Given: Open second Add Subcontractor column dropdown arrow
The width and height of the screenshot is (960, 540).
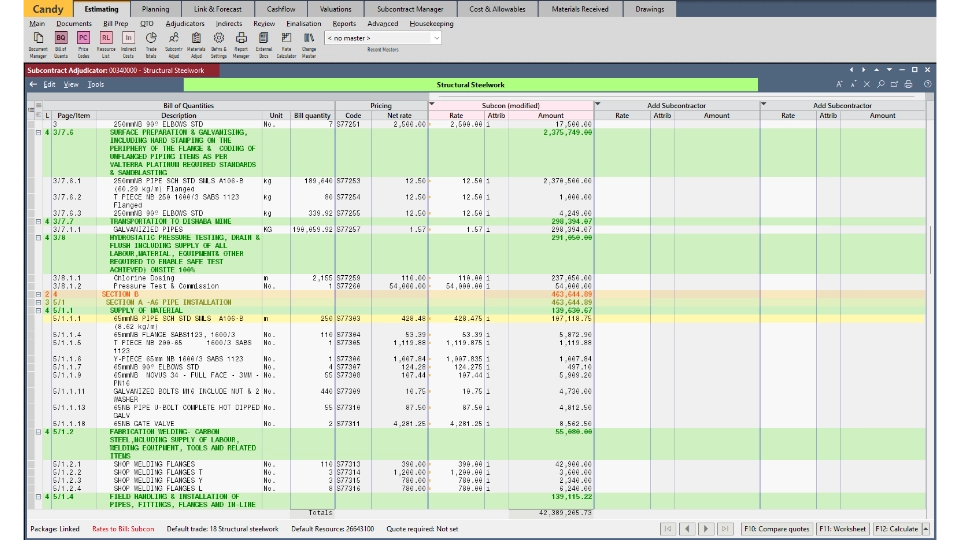Looking at the screenshot, I should click(763, 104).
